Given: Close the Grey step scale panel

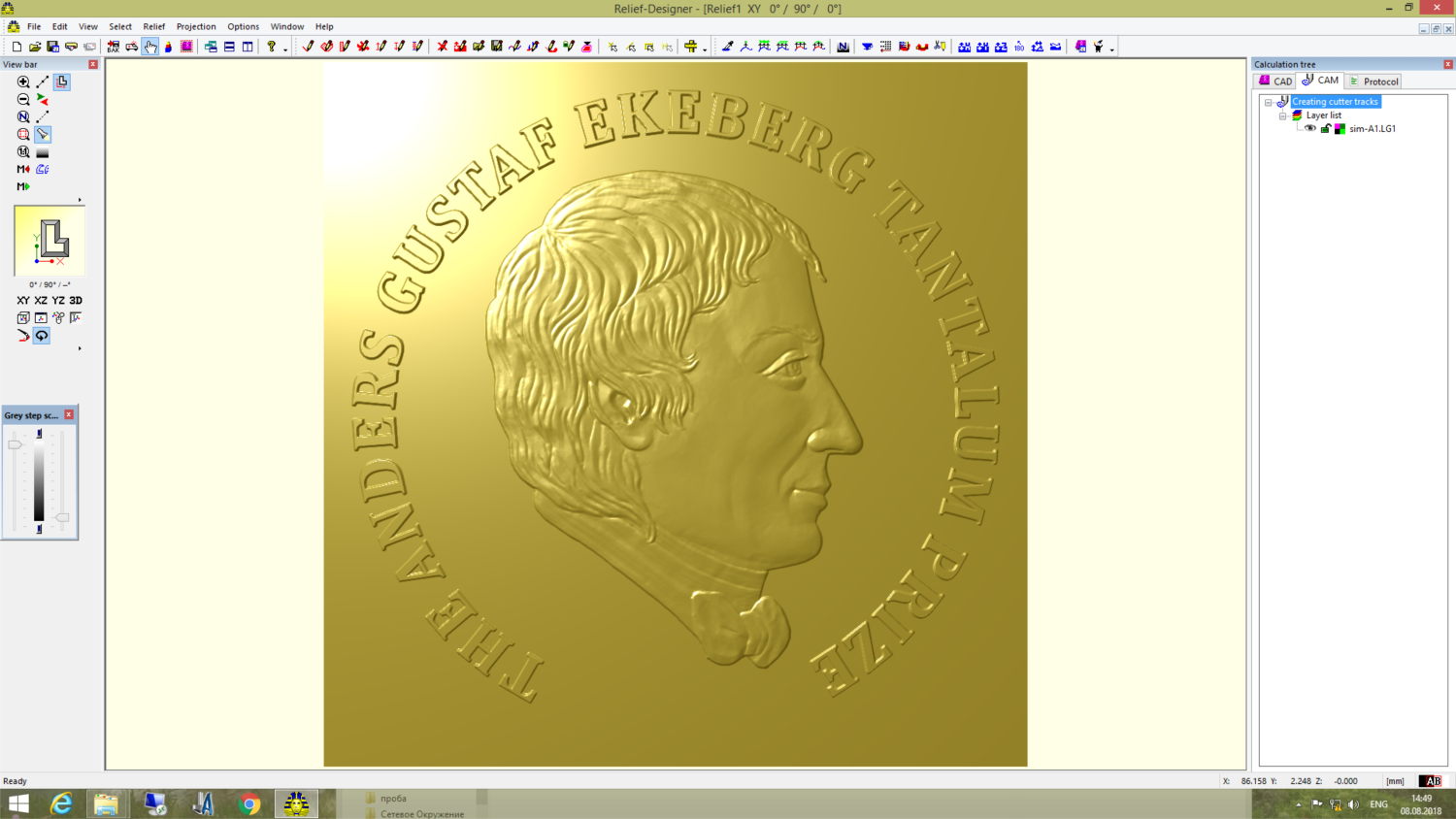Looking at the screenshot, I should tap(69, 414).
